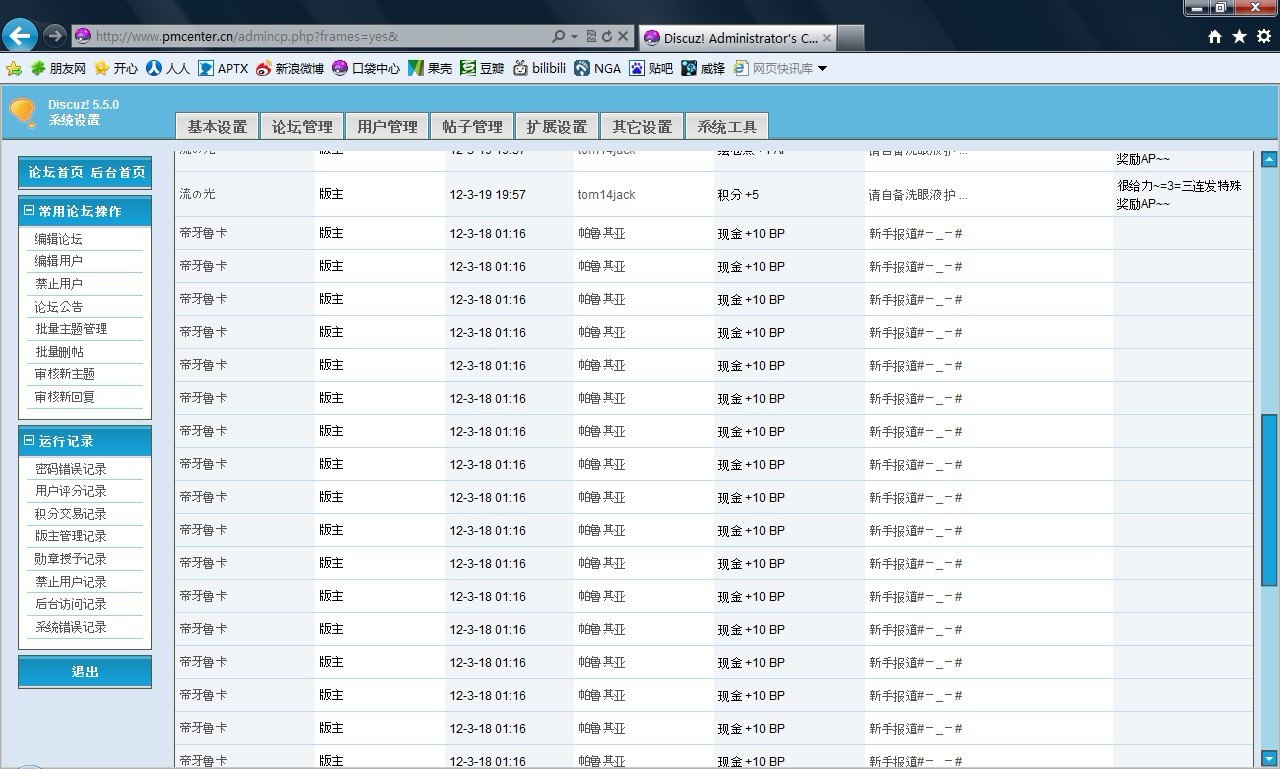
Task: Stop loading with the address bar X
Action: pos(622,36)
